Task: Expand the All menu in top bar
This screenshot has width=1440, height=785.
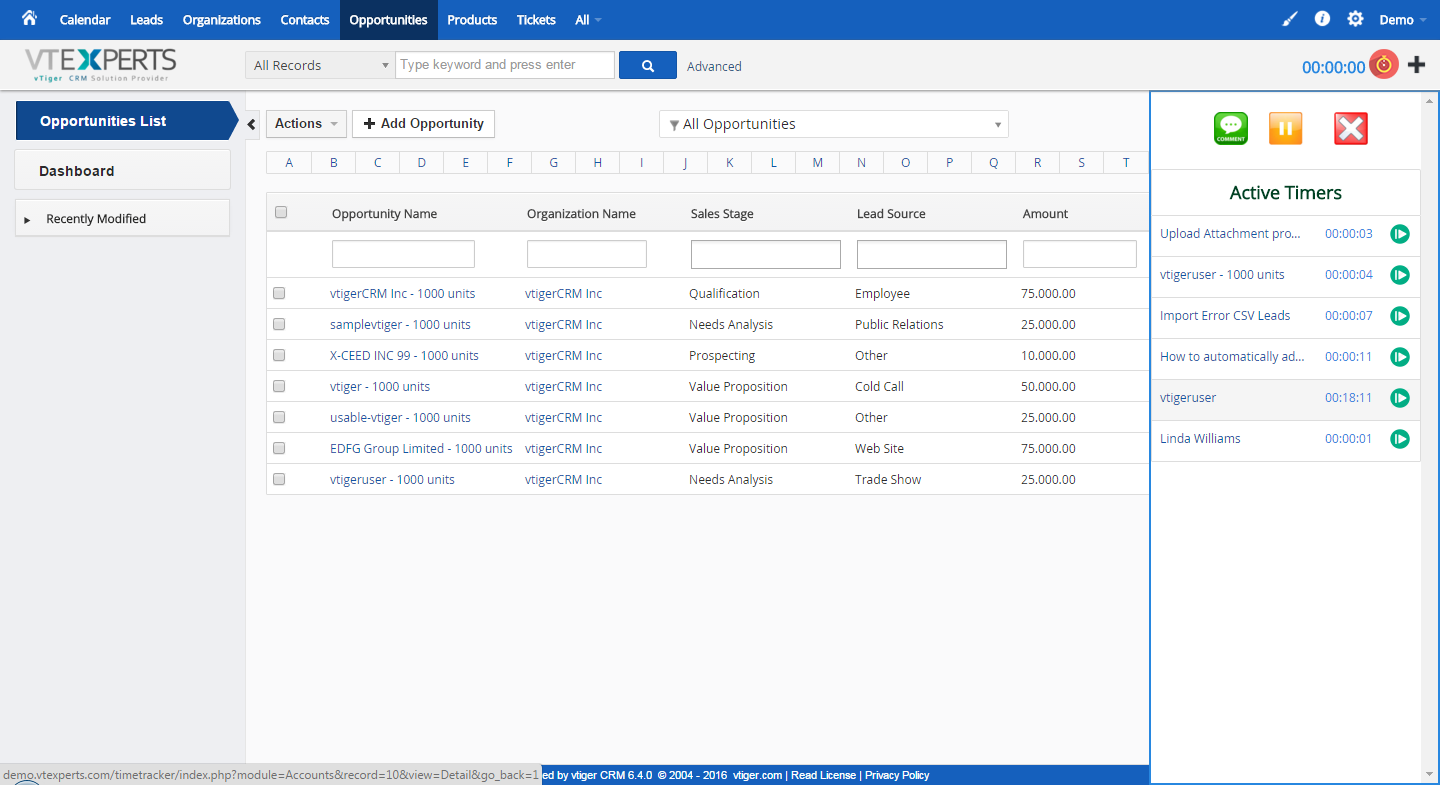Action: point(589,20)
